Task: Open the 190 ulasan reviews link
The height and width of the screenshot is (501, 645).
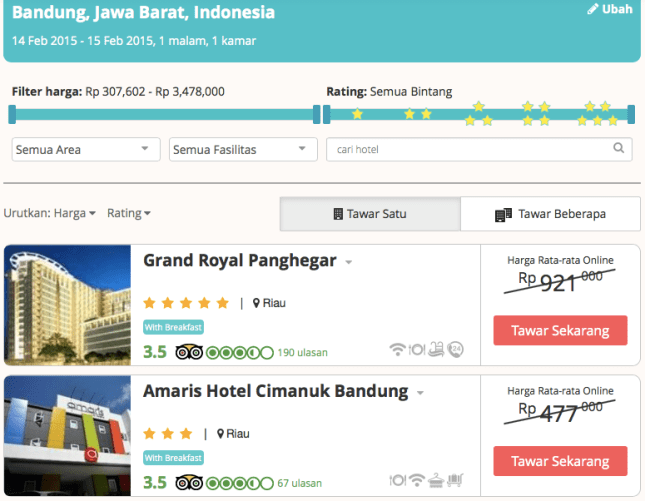Action: coord(302,353)
